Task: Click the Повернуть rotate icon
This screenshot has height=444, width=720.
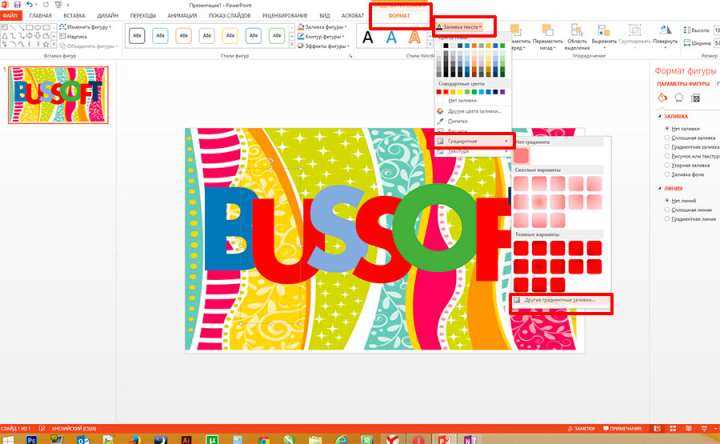Action: click(x=665, y=30)
